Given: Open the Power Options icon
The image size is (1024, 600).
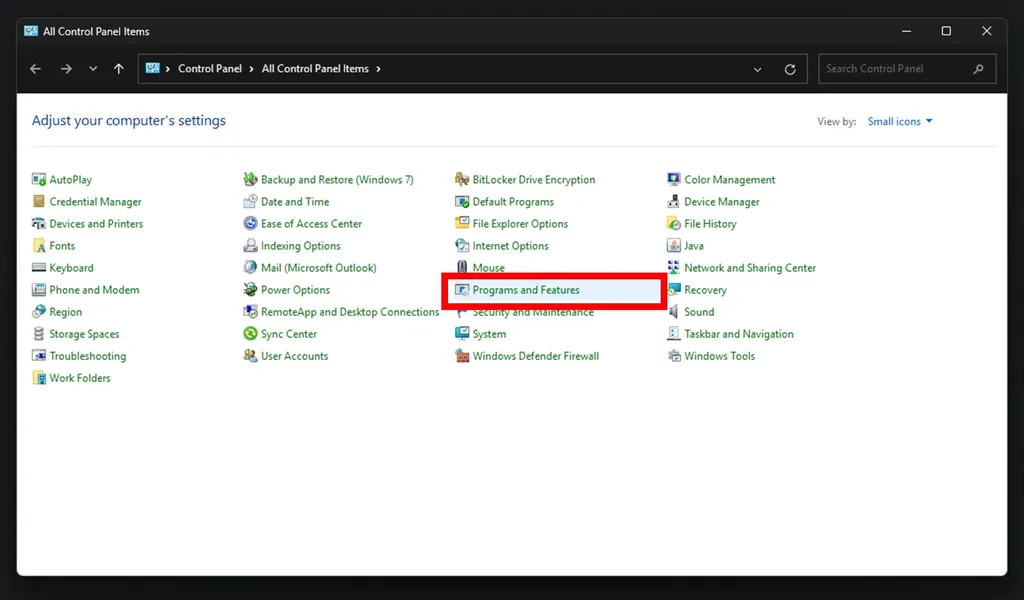Looking at the screenshot, I should pos(251,290).
